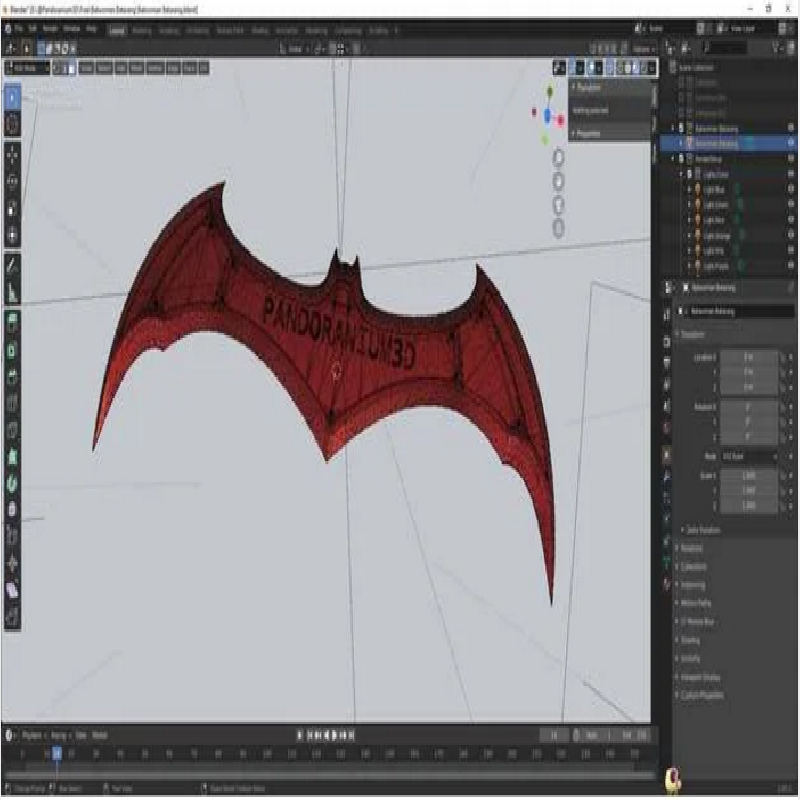Open the World properties tab
800x800 pixels.
click(x=667, y=428)
